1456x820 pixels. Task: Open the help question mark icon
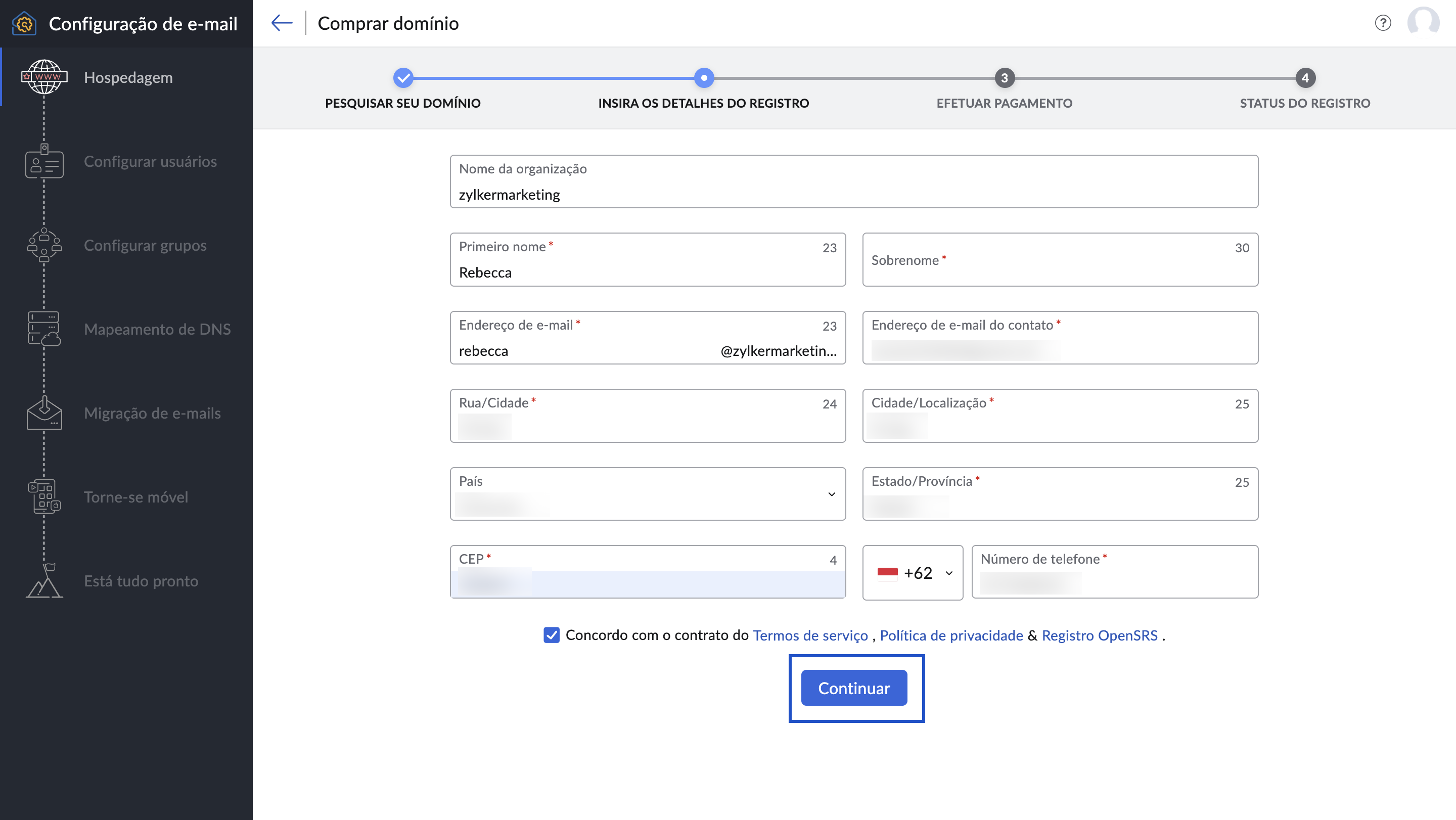1383,23
